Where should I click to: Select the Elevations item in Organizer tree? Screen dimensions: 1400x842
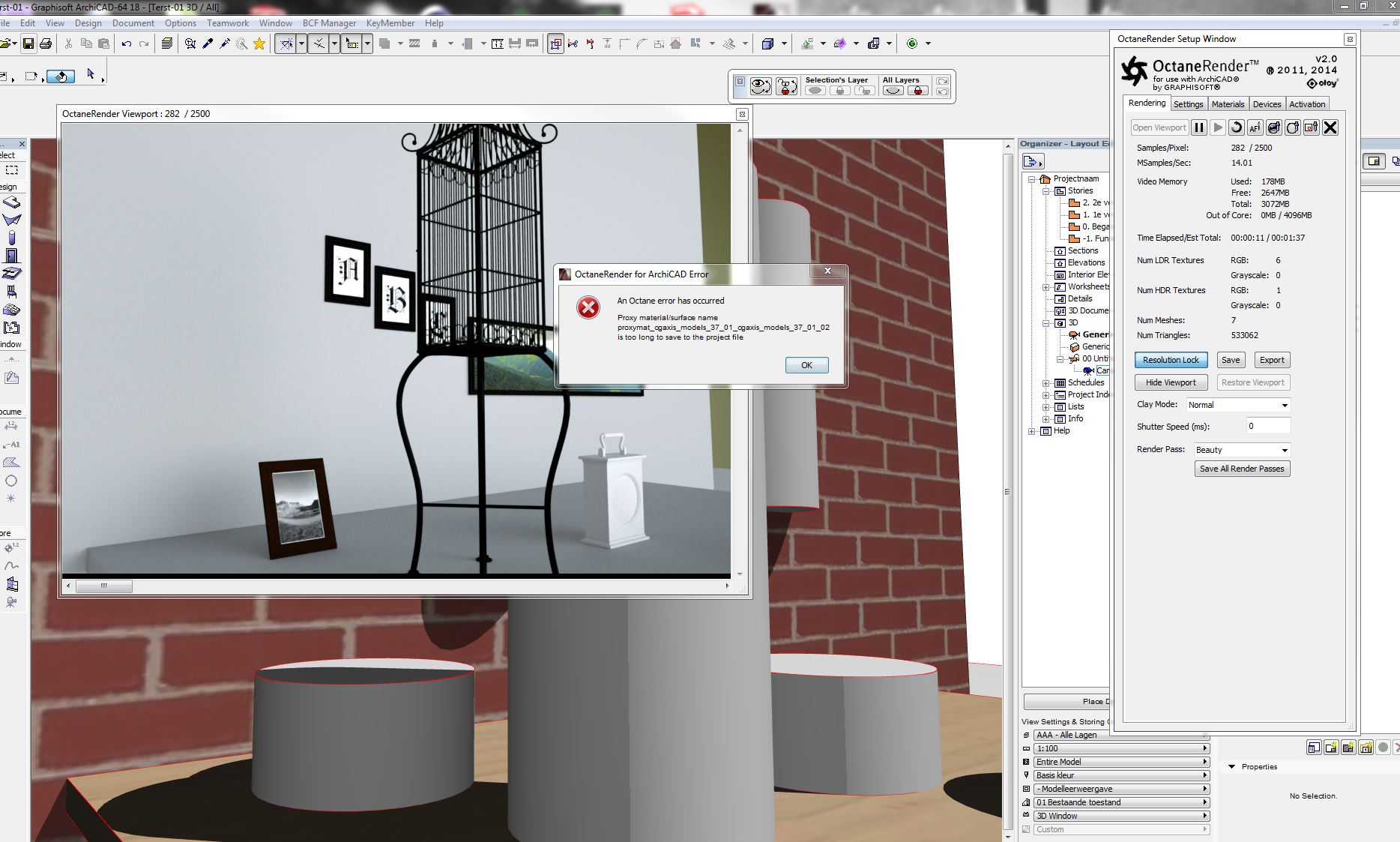[1086, 262]
